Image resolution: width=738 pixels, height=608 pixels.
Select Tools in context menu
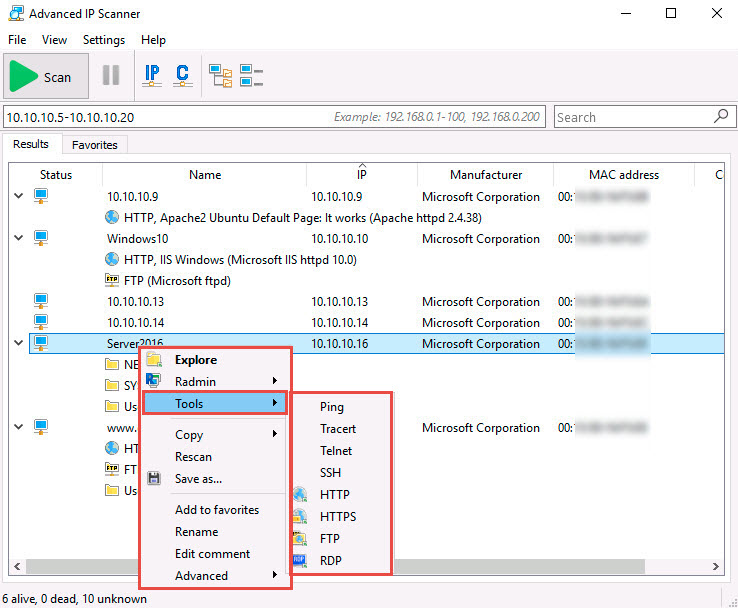click(x=214, y=403)
